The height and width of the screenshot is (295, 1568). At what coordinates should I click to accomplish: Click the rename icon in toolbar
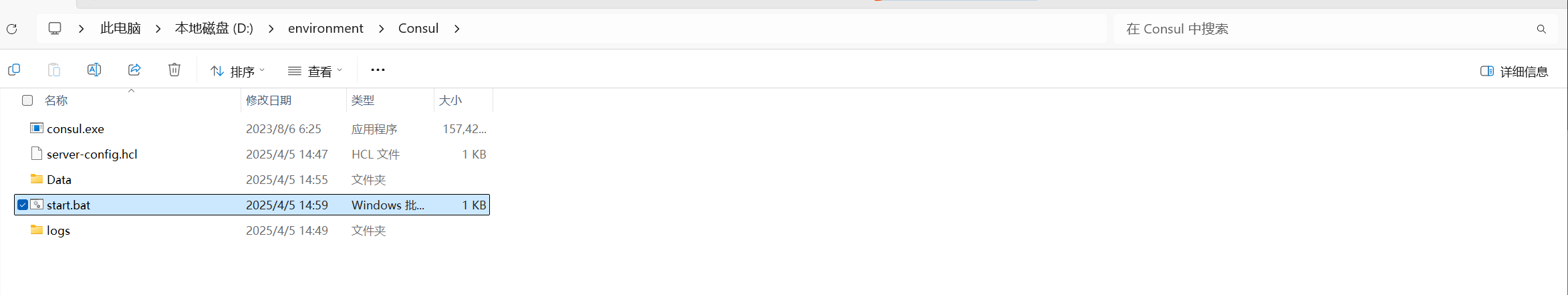[94, 70]
